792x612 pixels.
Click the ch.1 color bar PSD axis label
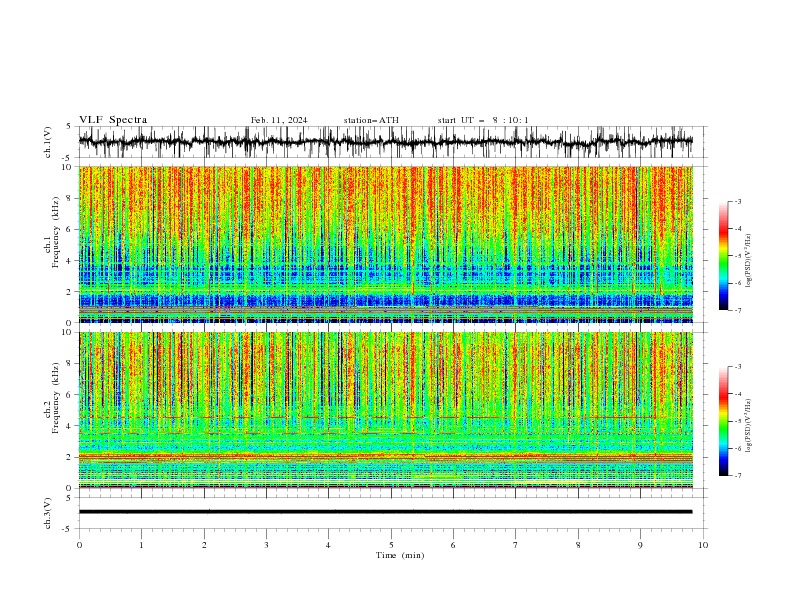coord(749,261)
